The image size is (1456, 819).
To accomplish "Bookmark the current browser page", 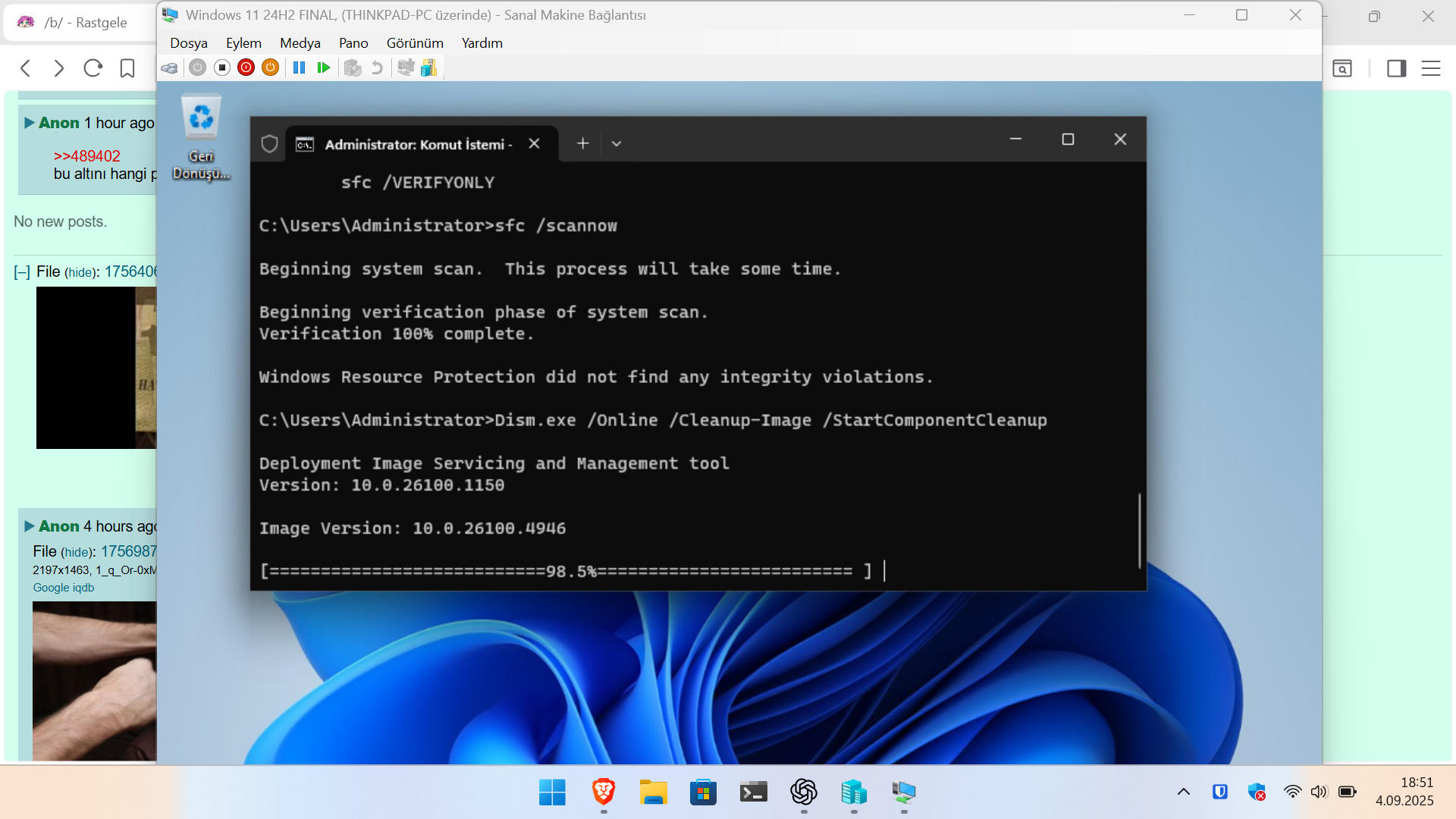I will 127,68.
